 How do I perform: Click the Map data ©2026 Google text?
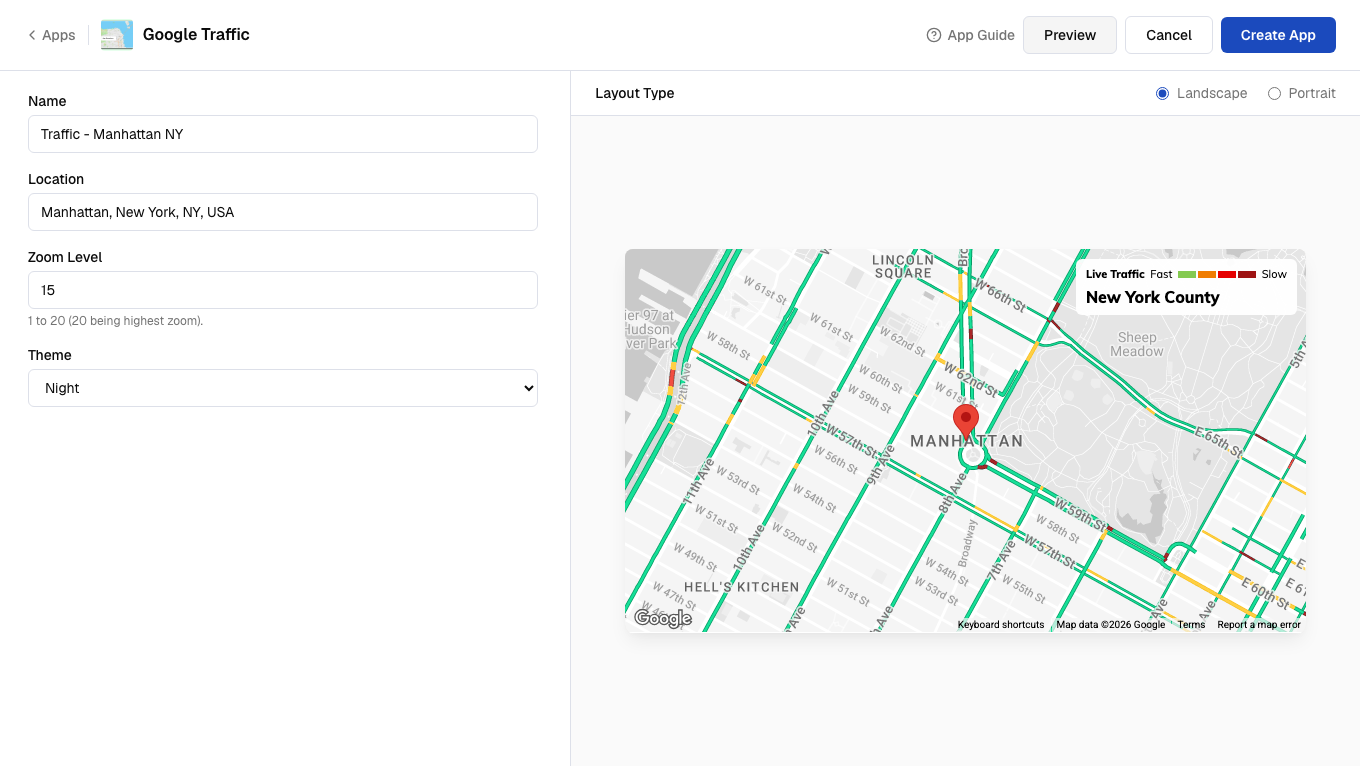click(x=1111, y=625)
